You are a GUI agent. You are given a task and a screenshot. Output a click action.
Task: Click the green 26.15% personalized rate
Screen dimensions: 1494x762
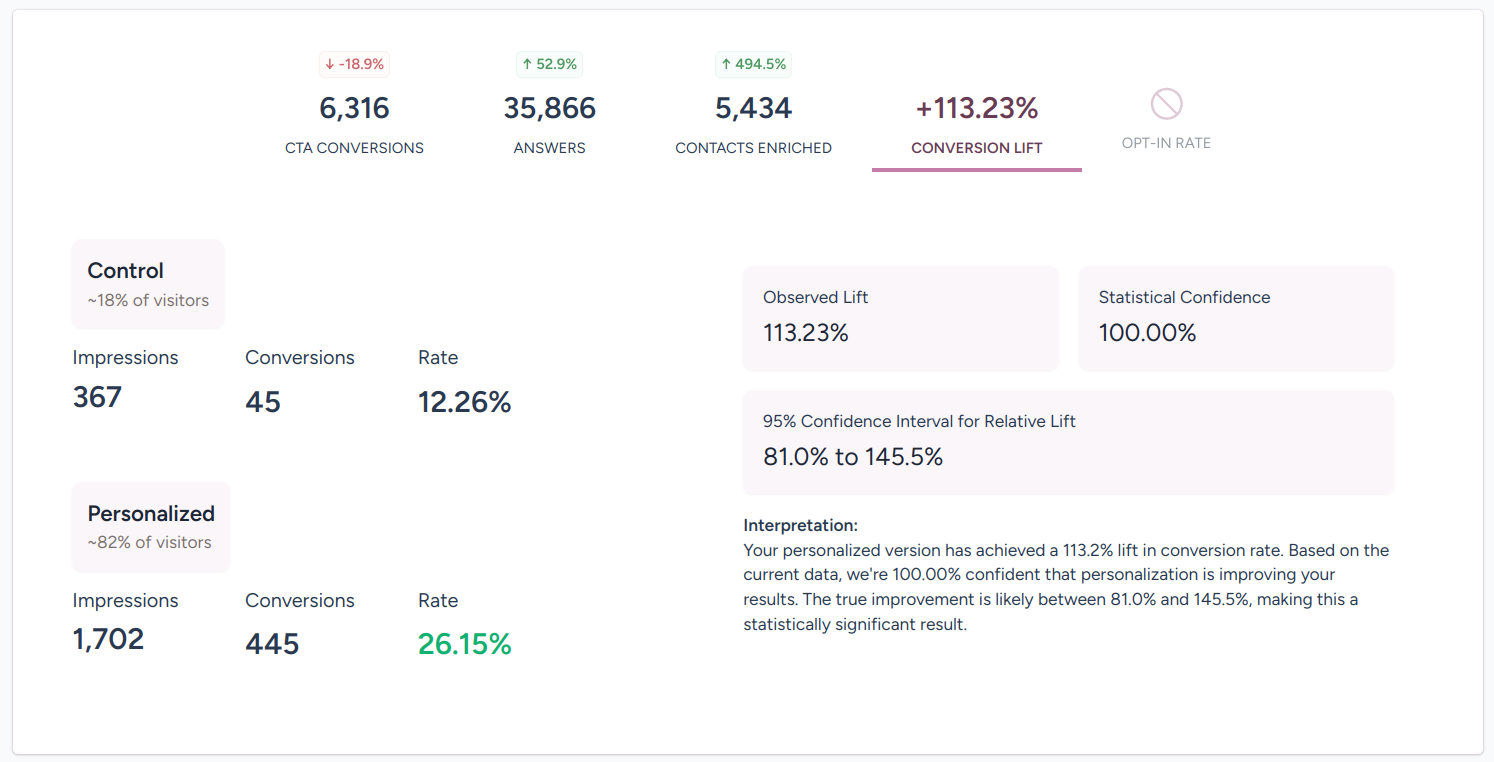pyautogui.click(x=464, y=645)
